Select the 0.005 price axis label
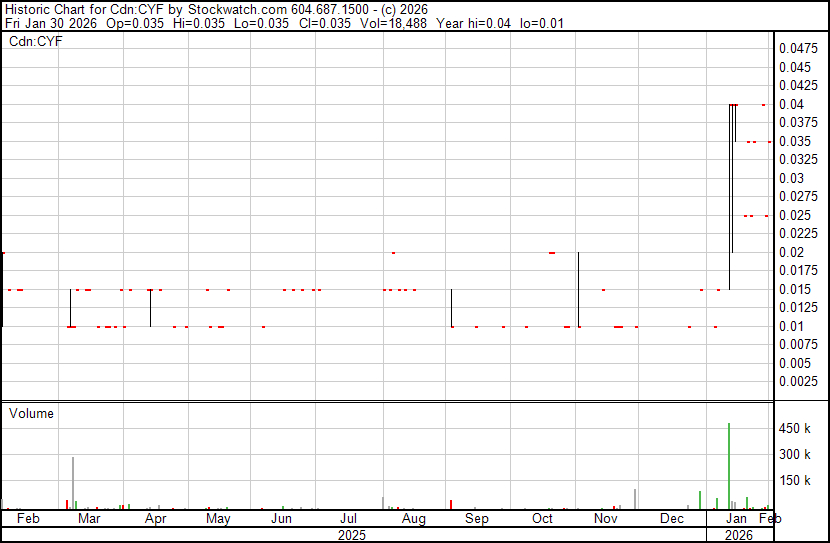830x543 pixels. 795,364
